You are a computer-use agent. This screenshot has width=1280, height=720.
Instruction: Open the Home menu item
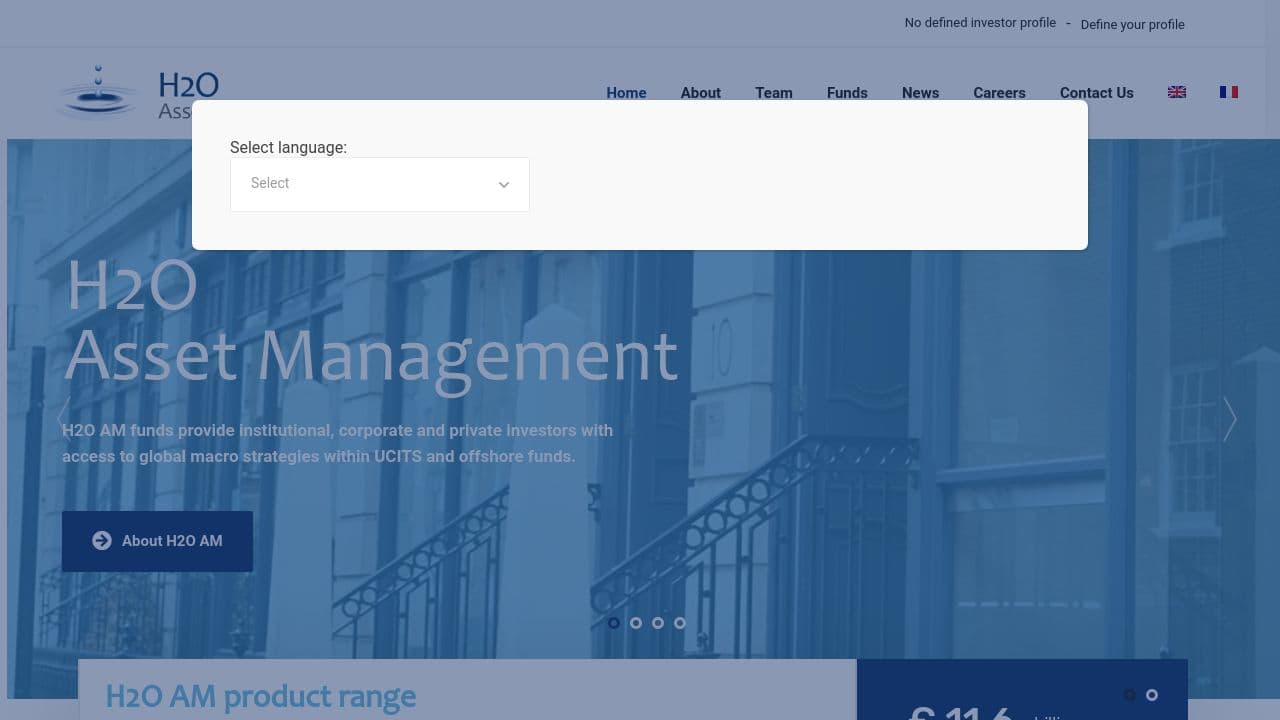(626, 92)
